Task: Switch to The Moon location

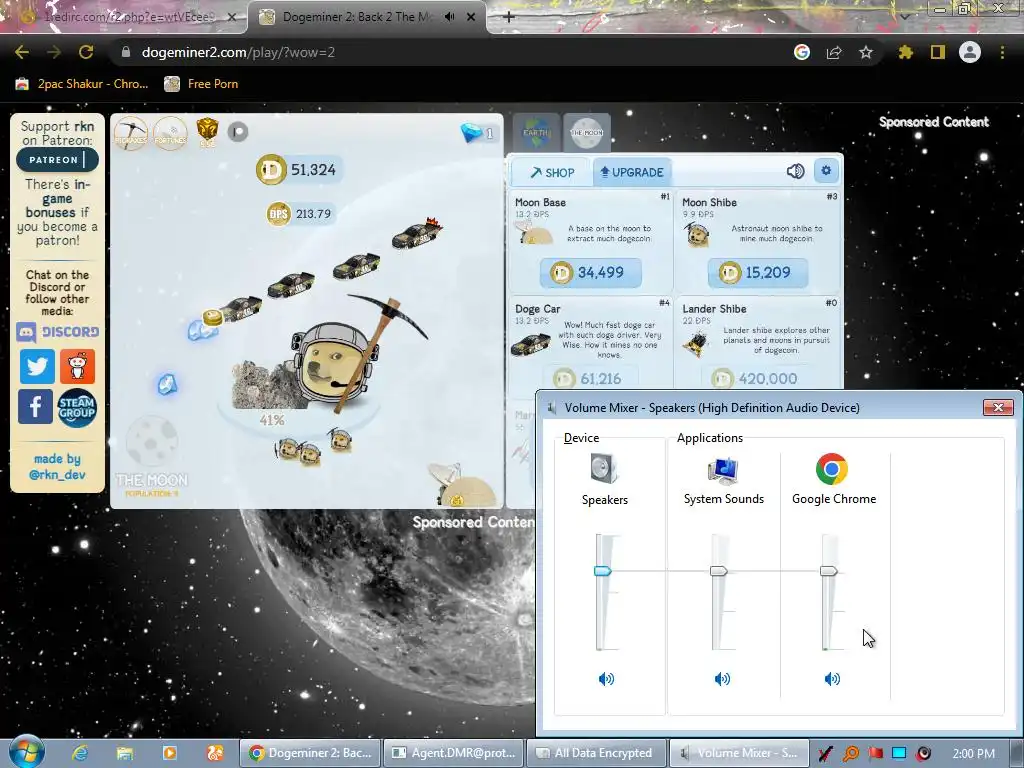Action: [587, 133]
